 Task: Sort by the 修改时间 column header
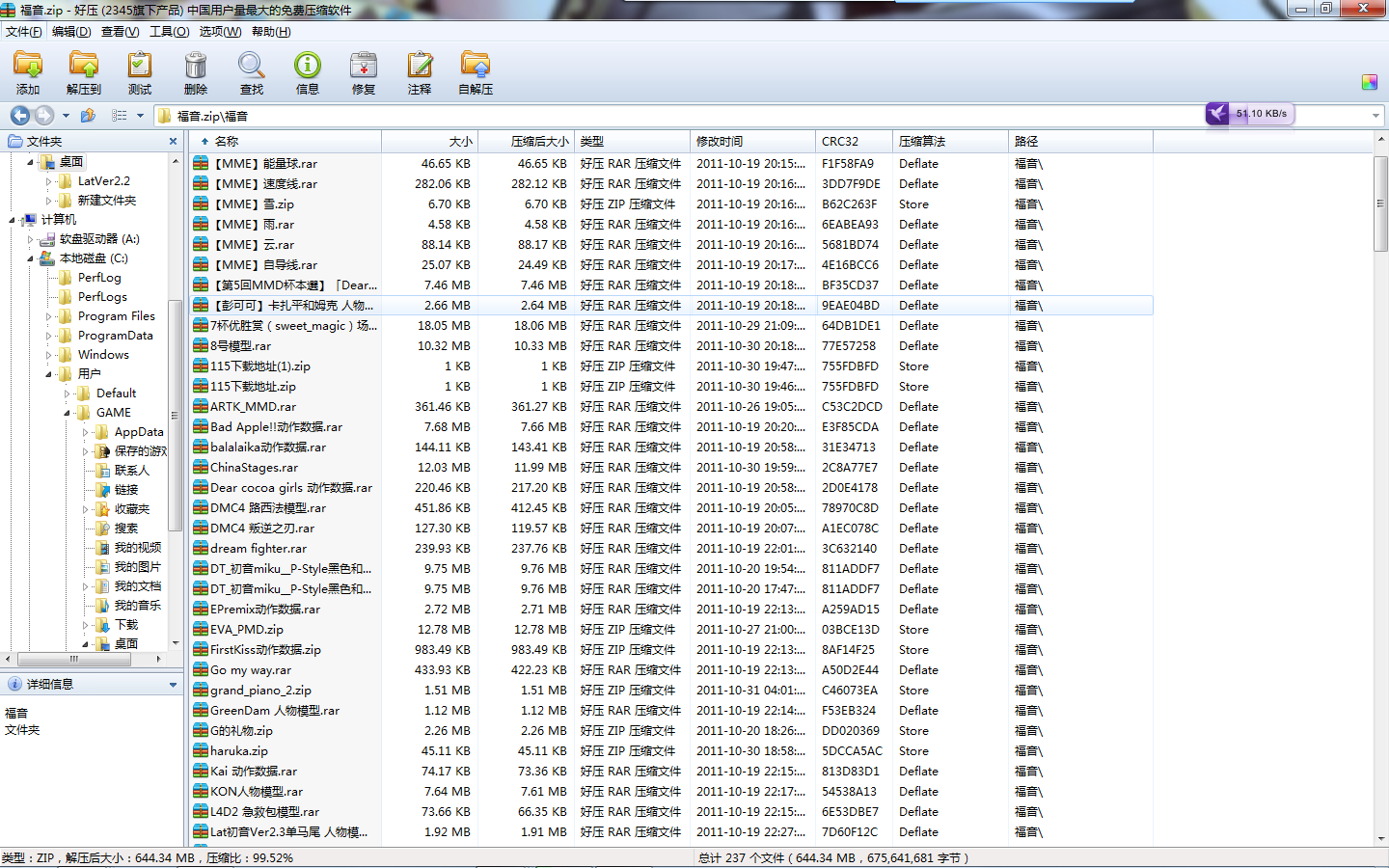(752, 141)
